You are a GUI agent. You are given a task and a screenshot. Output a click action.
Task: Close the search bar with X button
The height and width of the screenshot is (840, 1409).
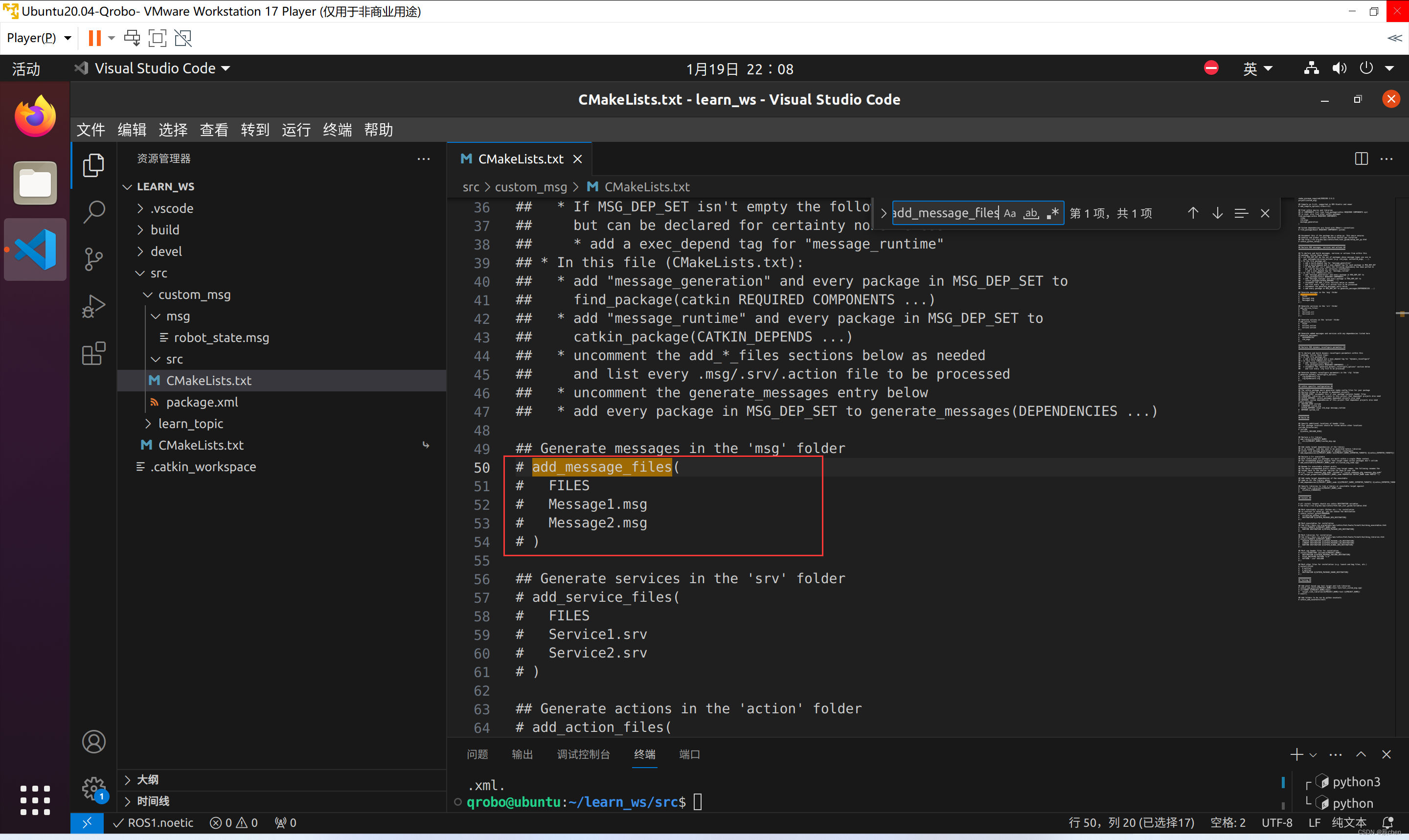pos(1264,212)
